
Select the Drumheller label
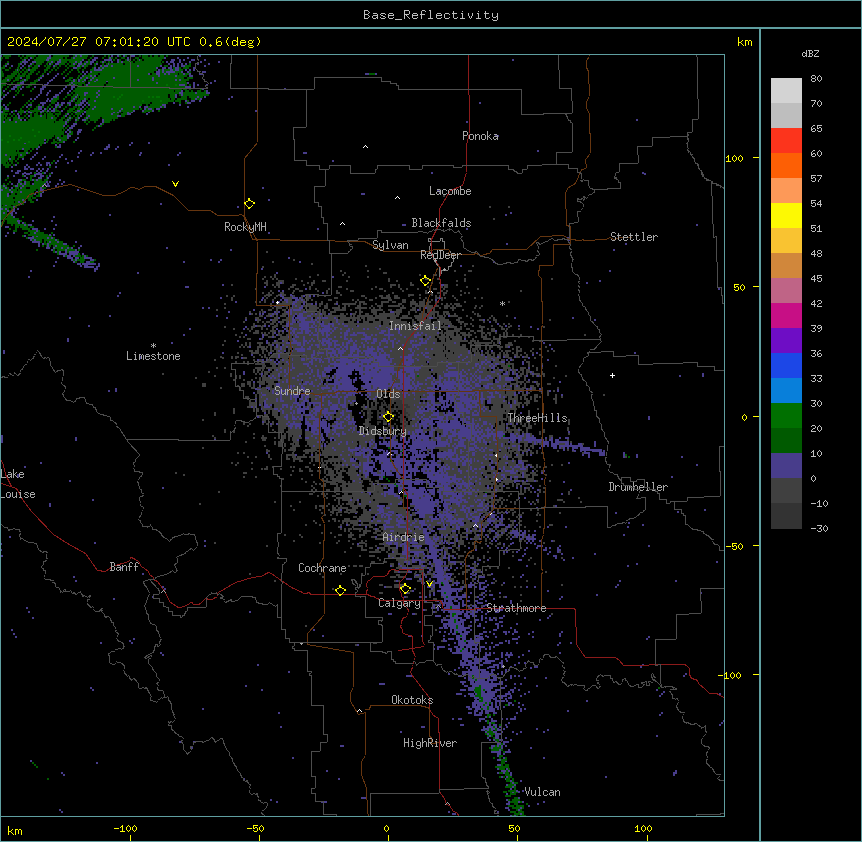[638, 487]
